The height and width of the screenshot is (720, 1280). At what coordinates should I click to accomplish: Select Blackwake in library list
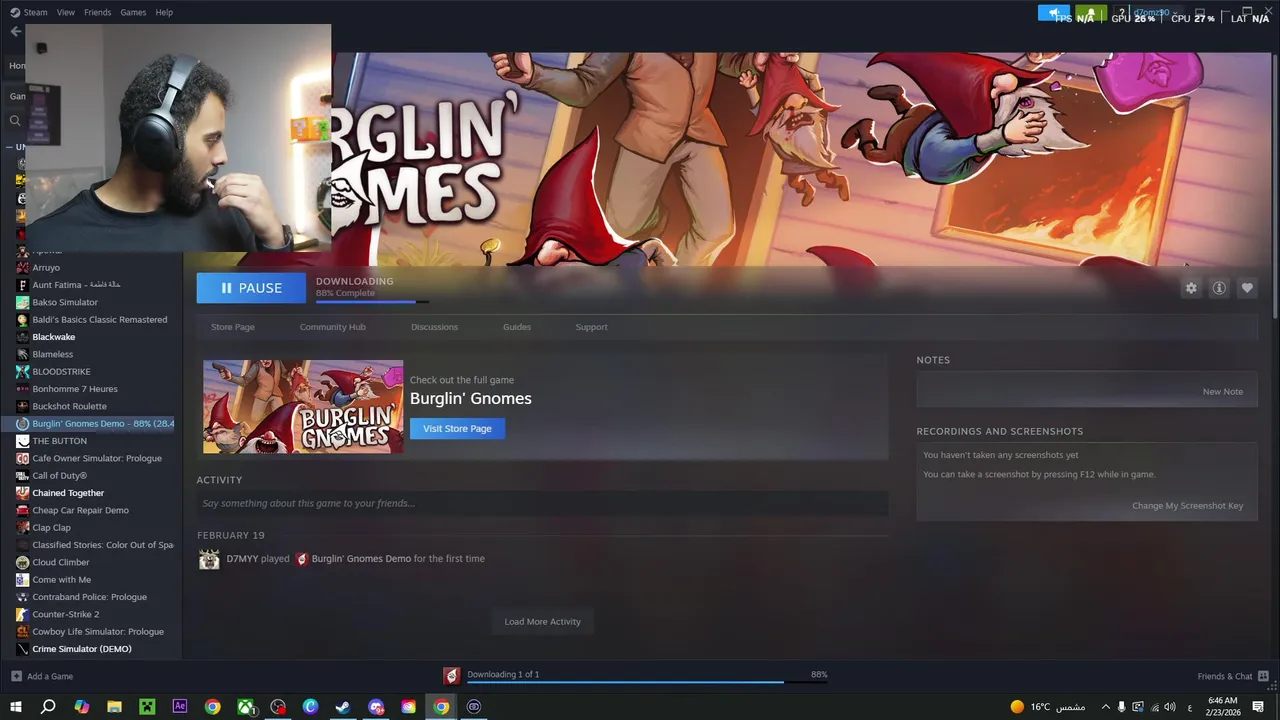(x=53, y=337)
